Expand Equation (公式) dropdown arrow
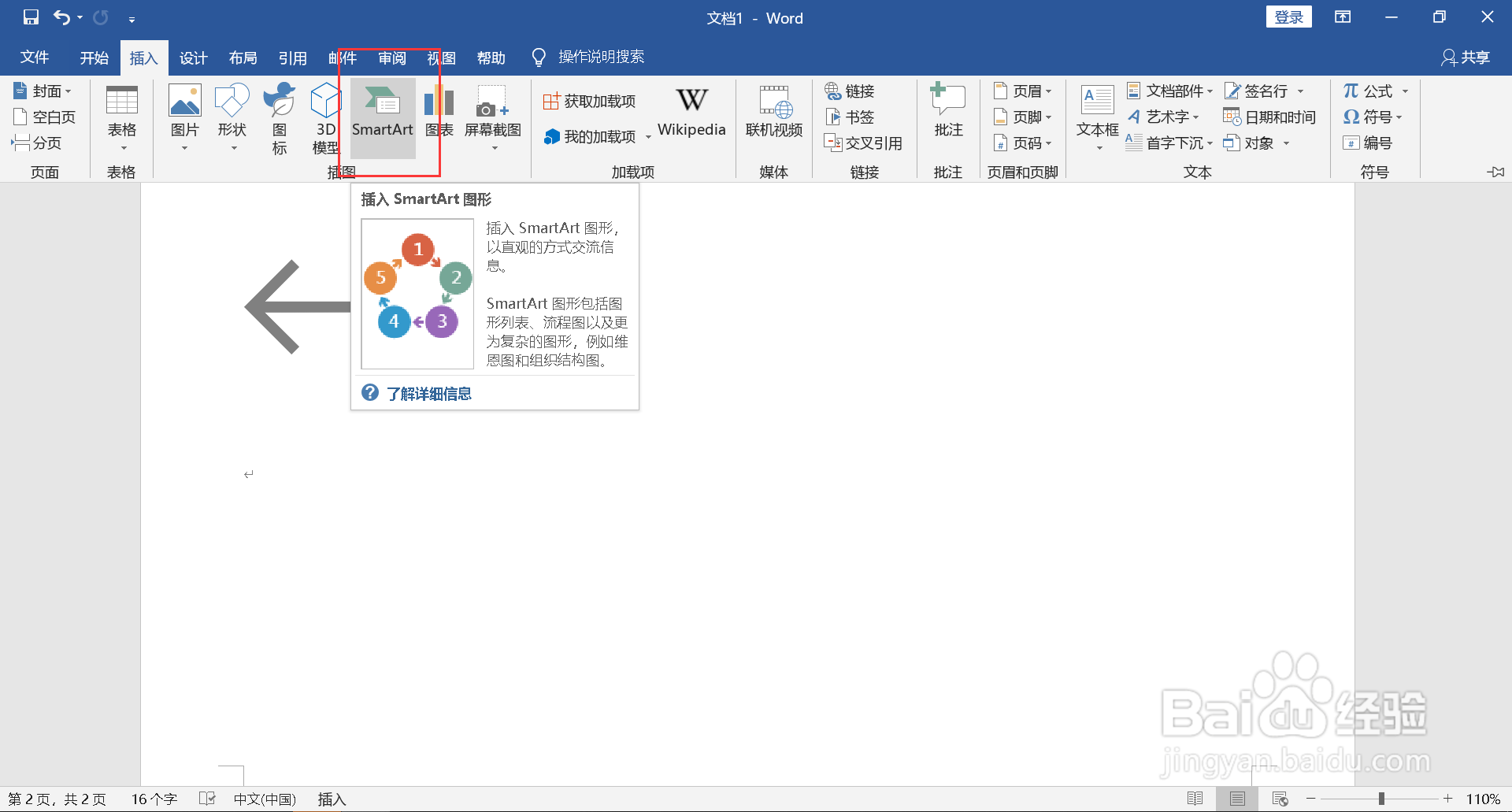 pos(1405,91)
